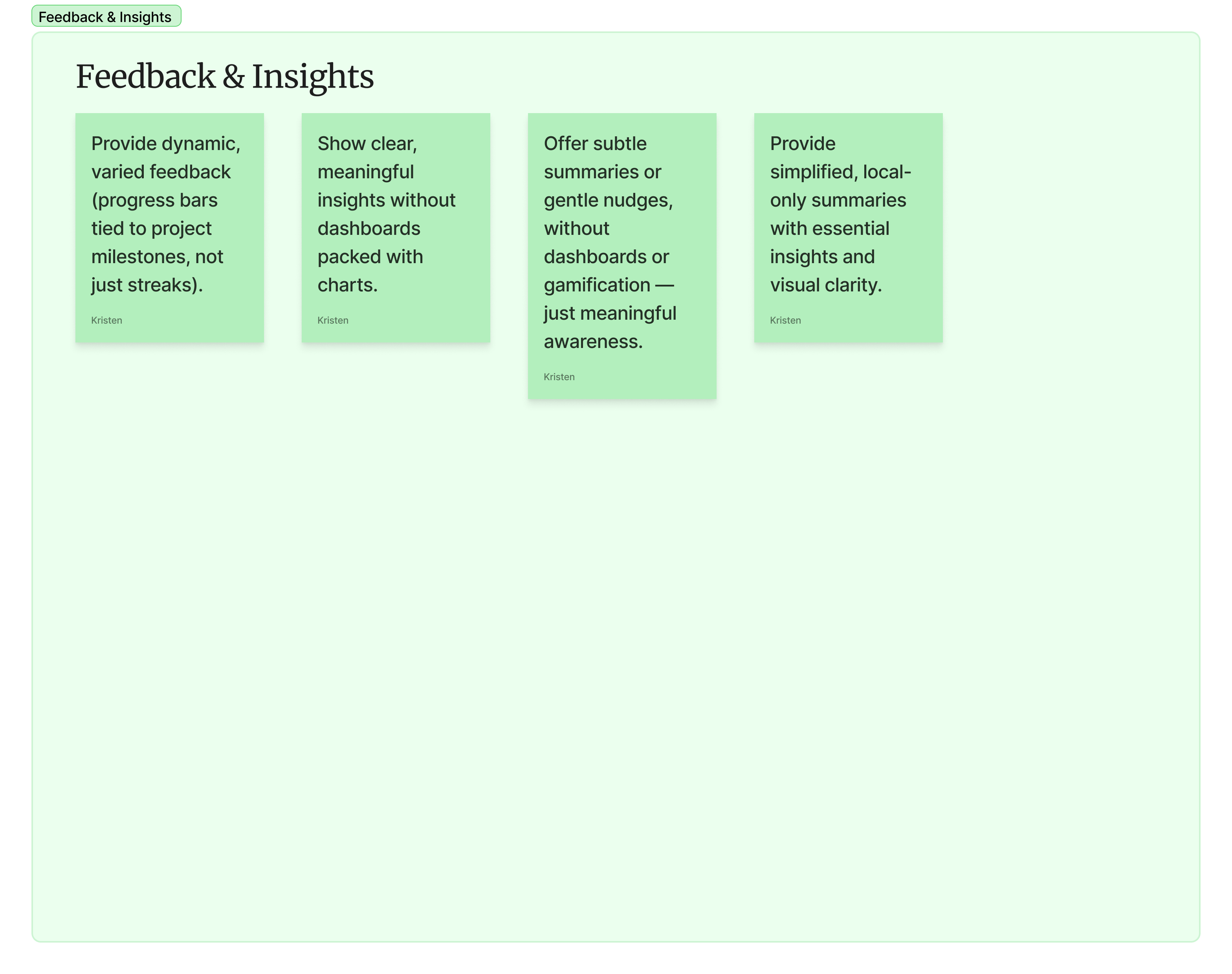
Task: Click 'with essential' text in fourth note
Action: [830, 229]
